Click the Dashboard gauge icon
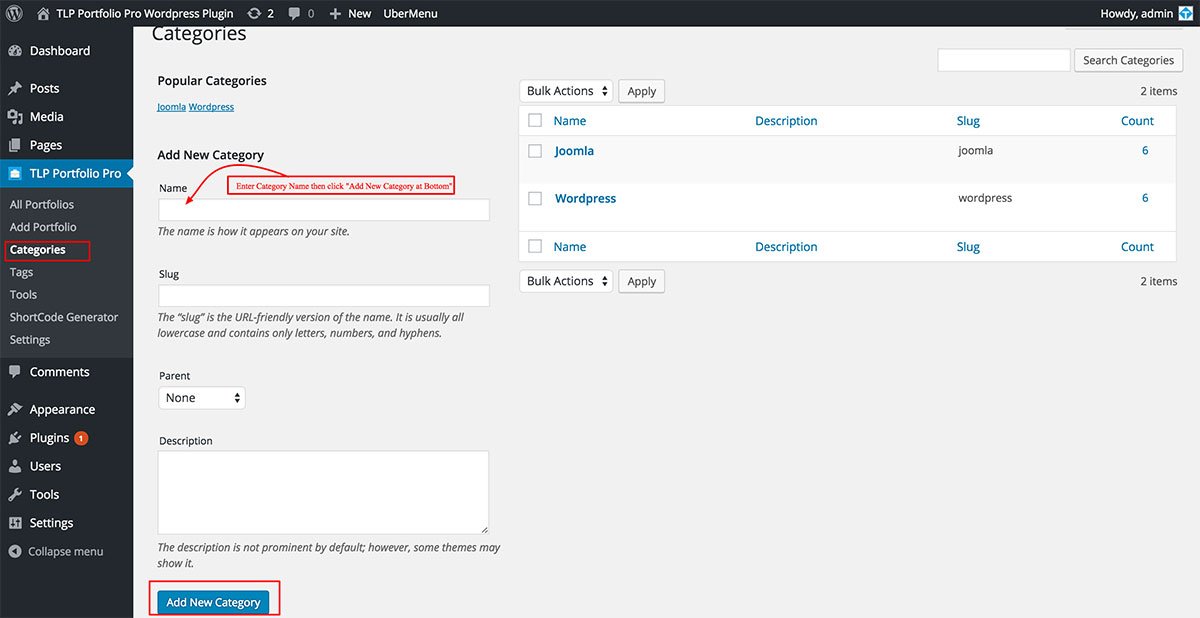Image resolution: width=1200 pixels, height=618 pixels. [15, 51]
